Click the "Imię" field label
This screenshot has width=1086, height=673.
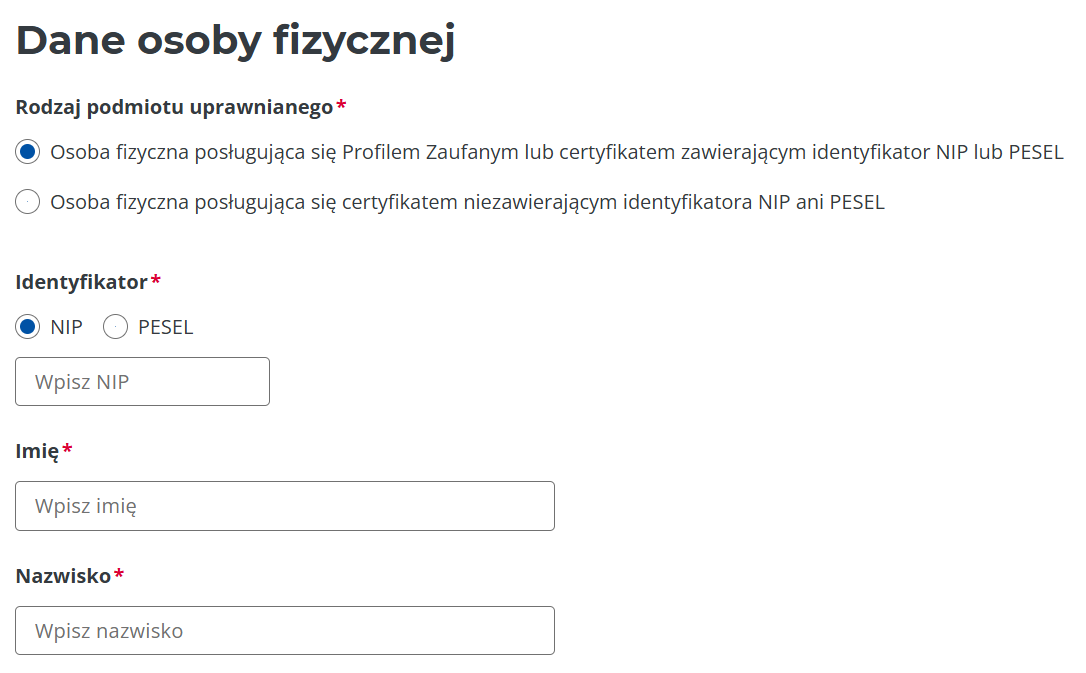[37, 451]
